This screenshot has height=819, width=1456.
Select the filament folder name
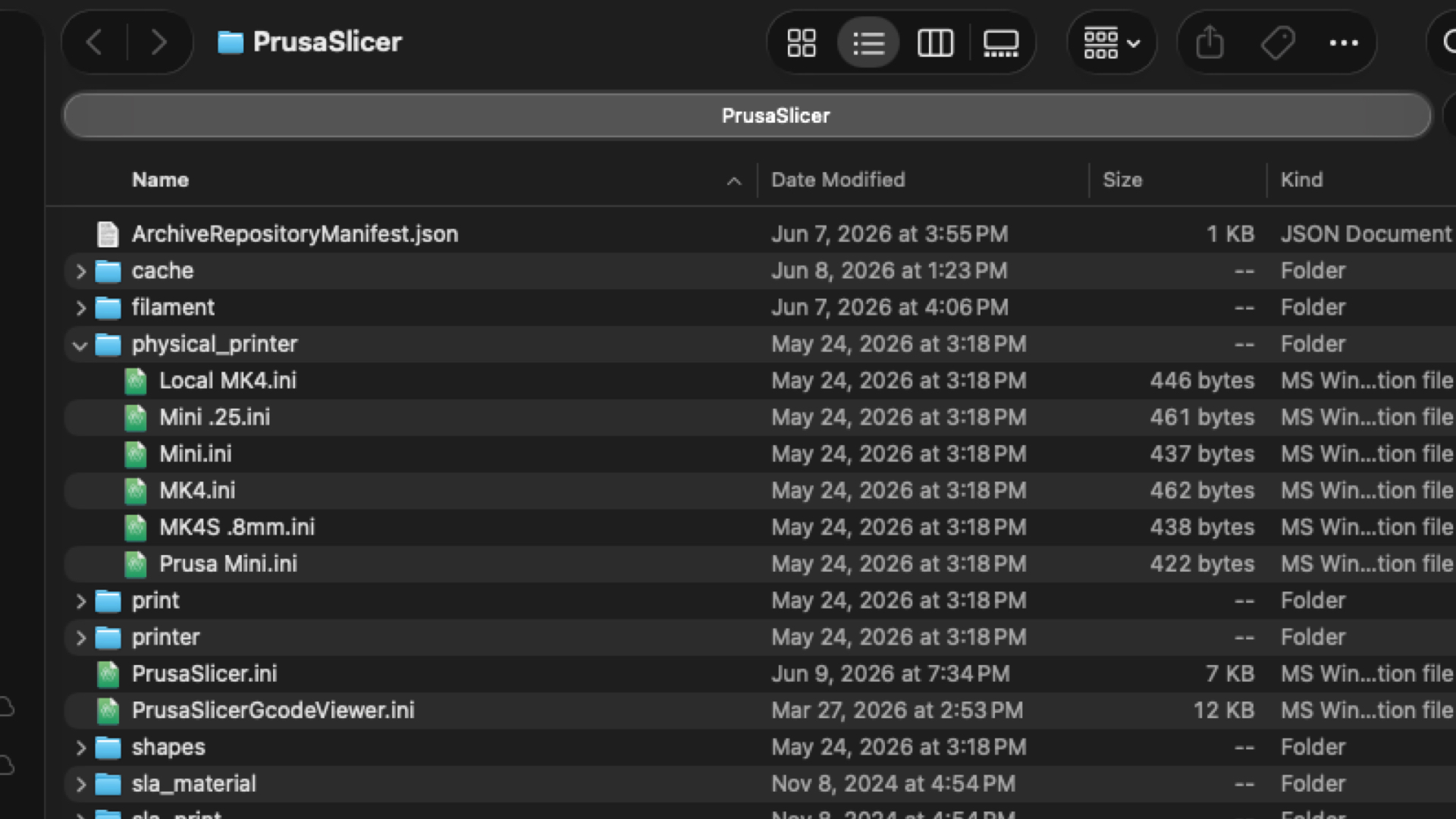173,307
